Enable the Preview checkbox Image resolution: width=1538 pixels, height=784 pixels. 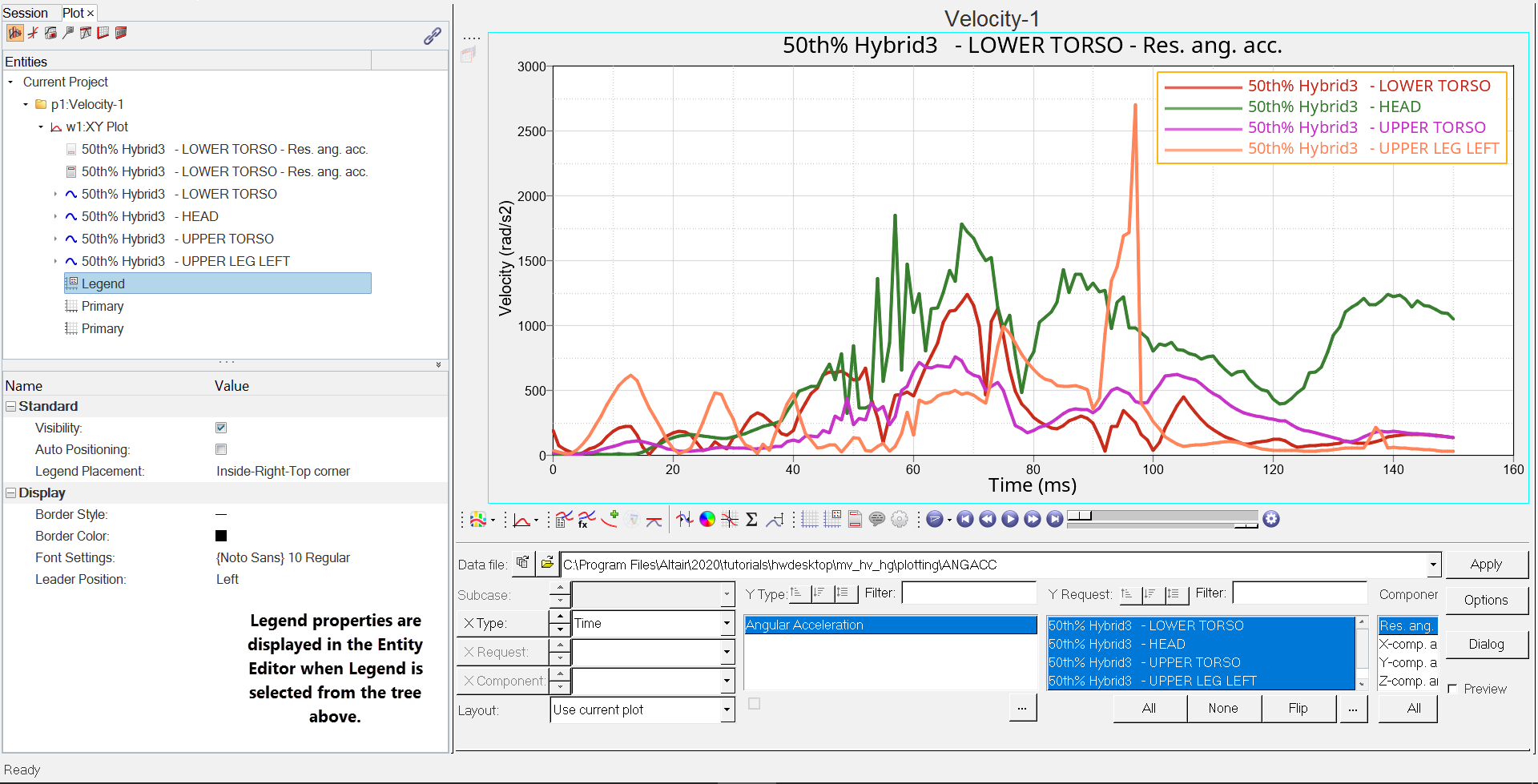click(1452, 689)
